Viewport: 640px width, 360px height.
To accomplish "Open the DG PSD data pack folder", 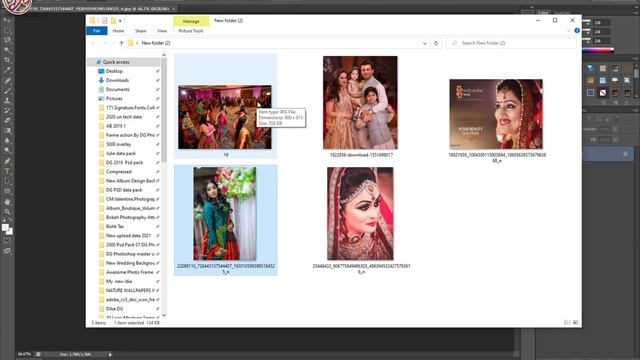I will 124,190.
